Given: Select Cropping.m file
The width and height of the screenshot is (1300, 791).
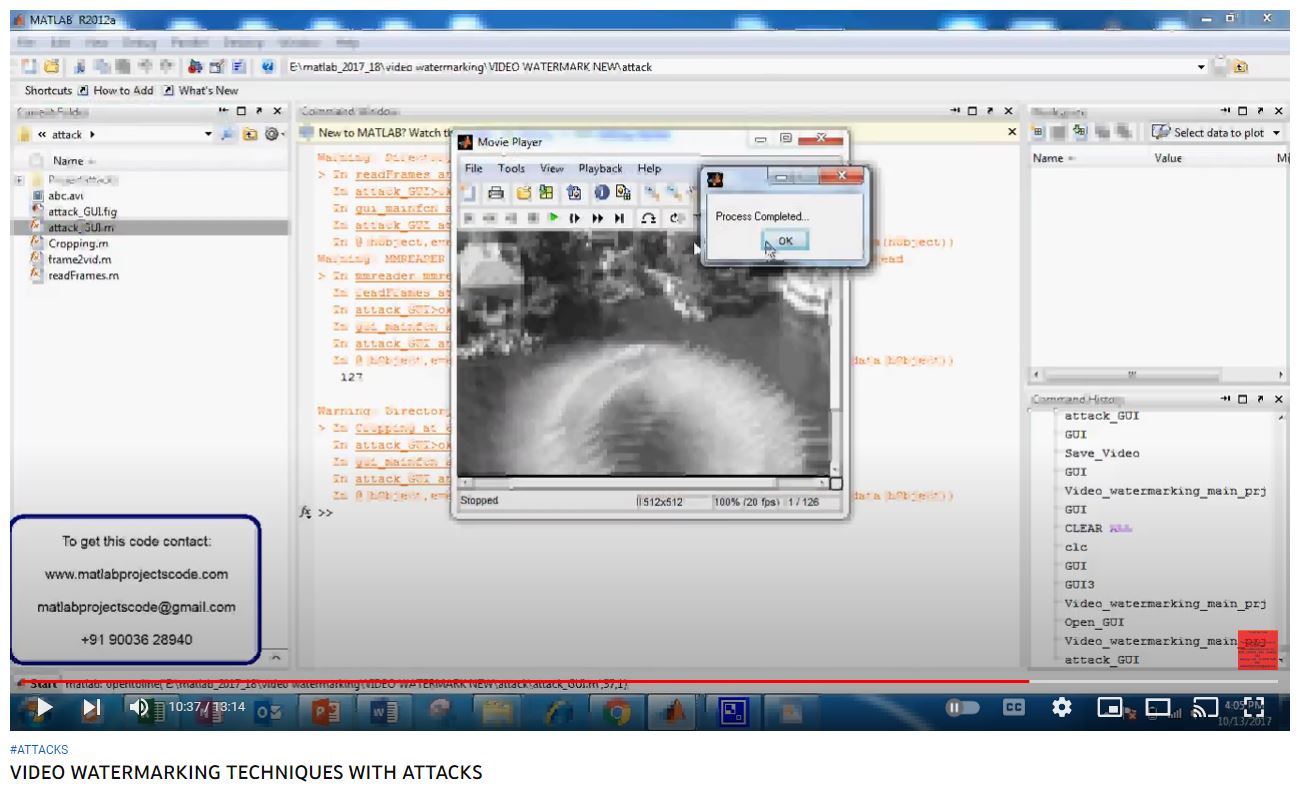Looking at the screenshot, I should tap(78, 243).
